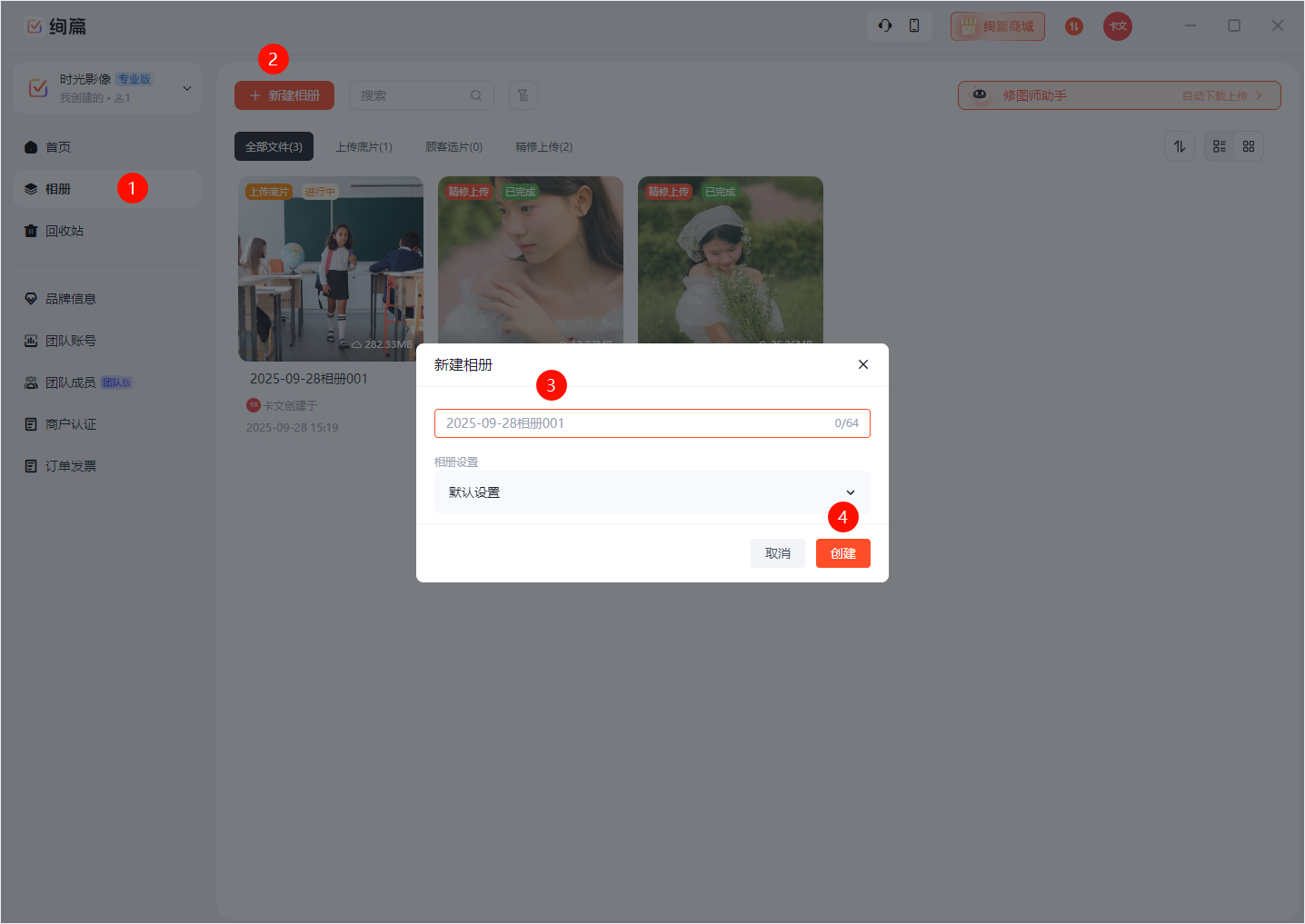
Task: Open the upload/download transfer icon
Action: point(1073,26)
